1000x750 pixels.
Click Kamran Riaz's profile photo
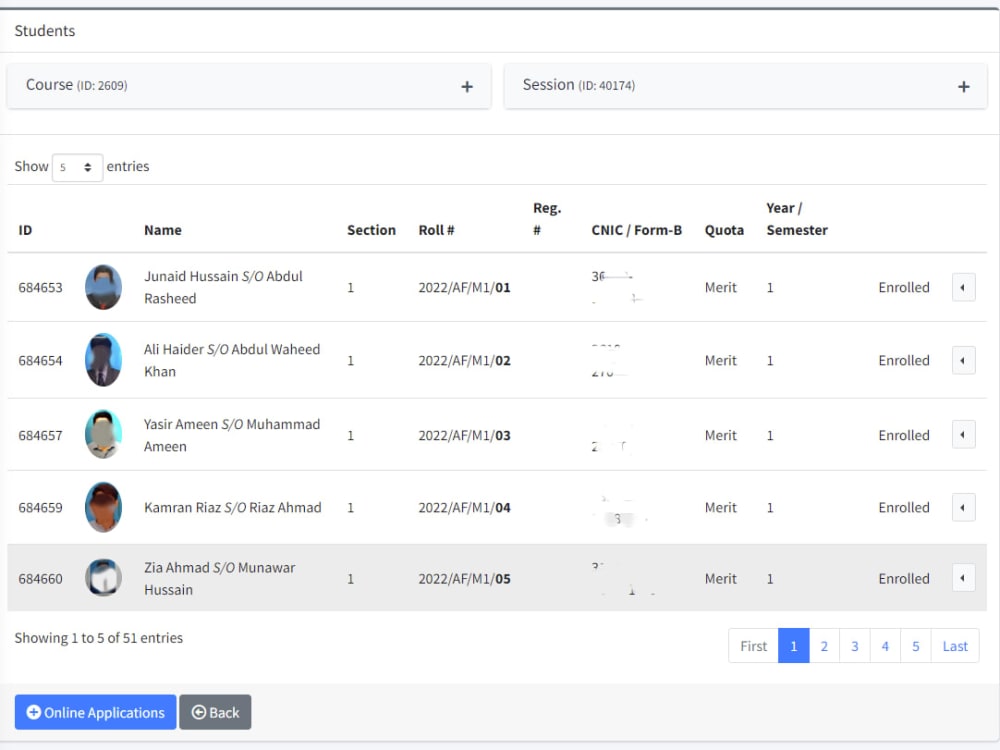(x=103, y=507)
